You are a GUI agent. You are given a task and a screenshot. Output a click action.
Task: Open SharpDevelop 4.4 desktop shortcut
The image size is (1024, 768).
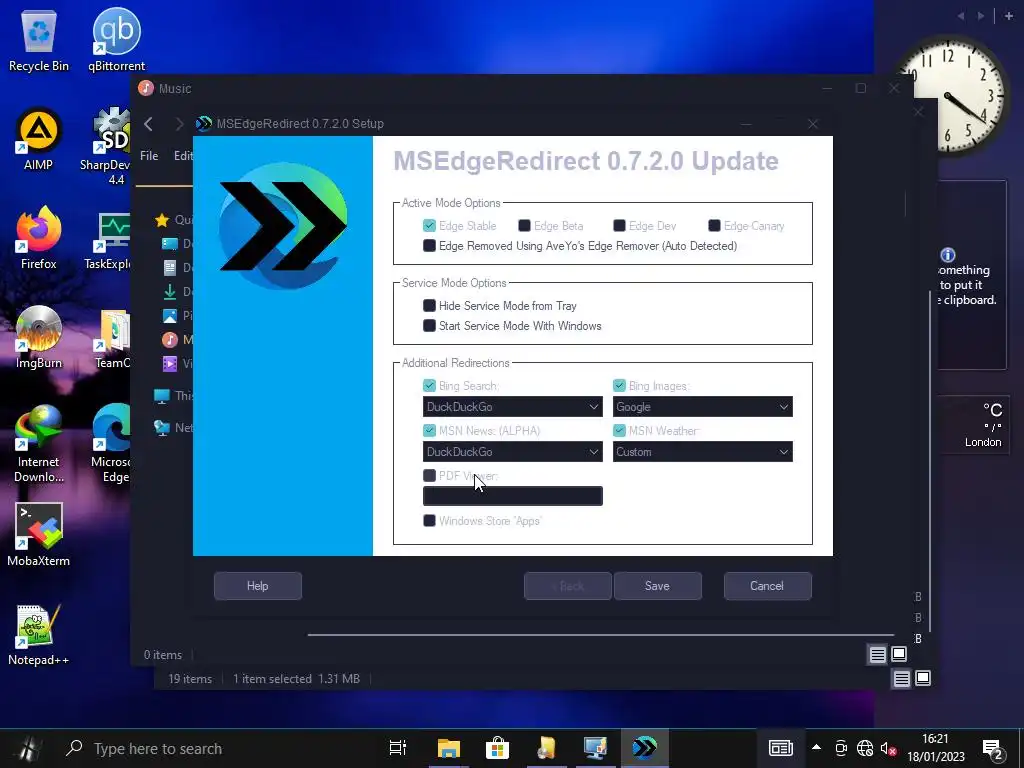[x=108, y=145]
